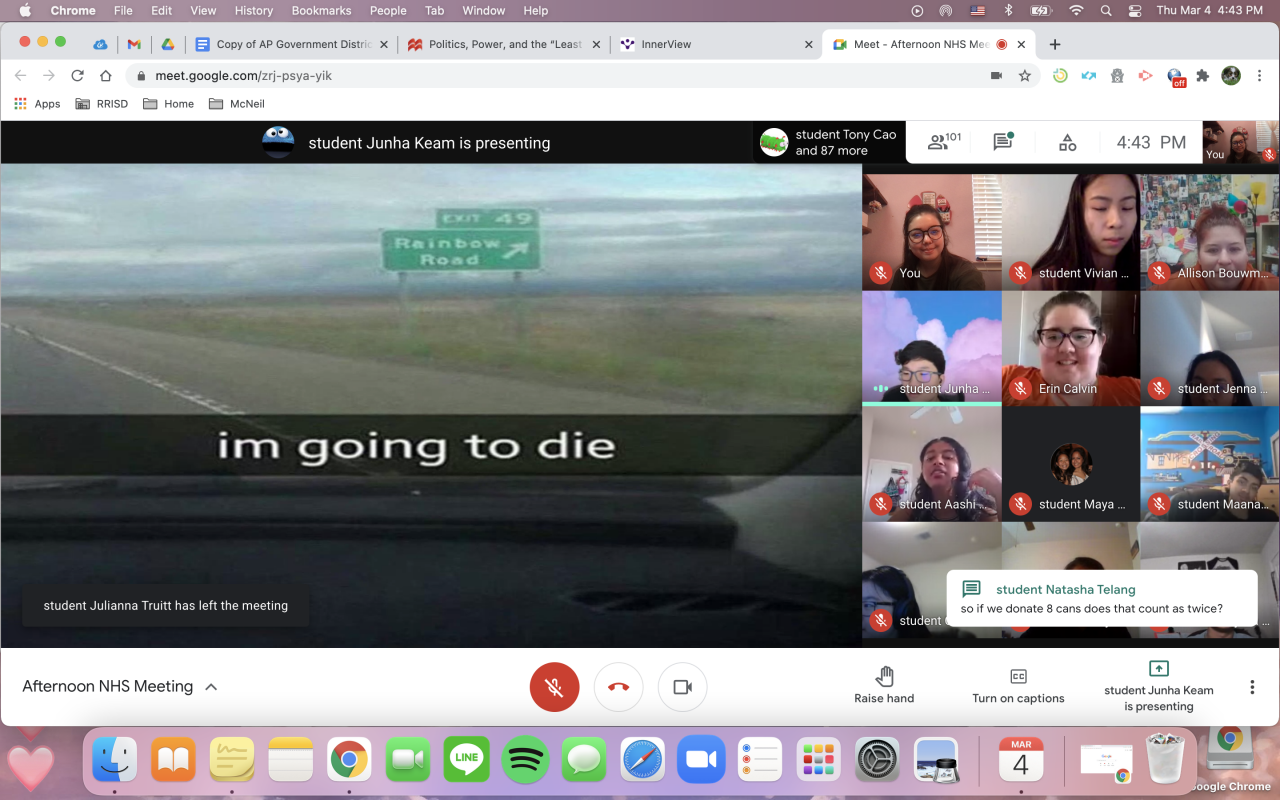Open macOS Control Center in menu bar

click(1134, 11)
